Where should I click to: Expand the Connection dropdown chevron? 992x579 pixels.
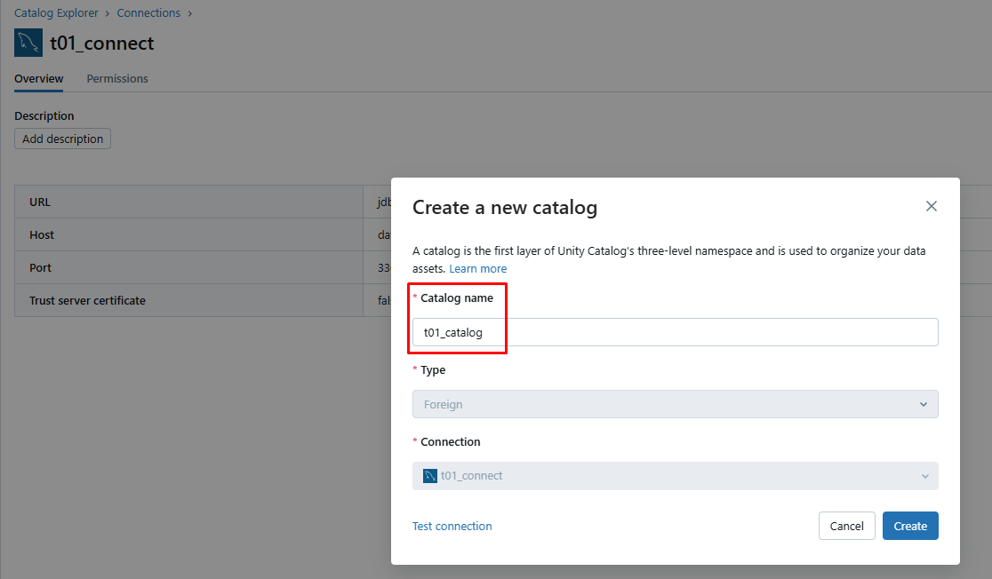[x=923, y=476]
